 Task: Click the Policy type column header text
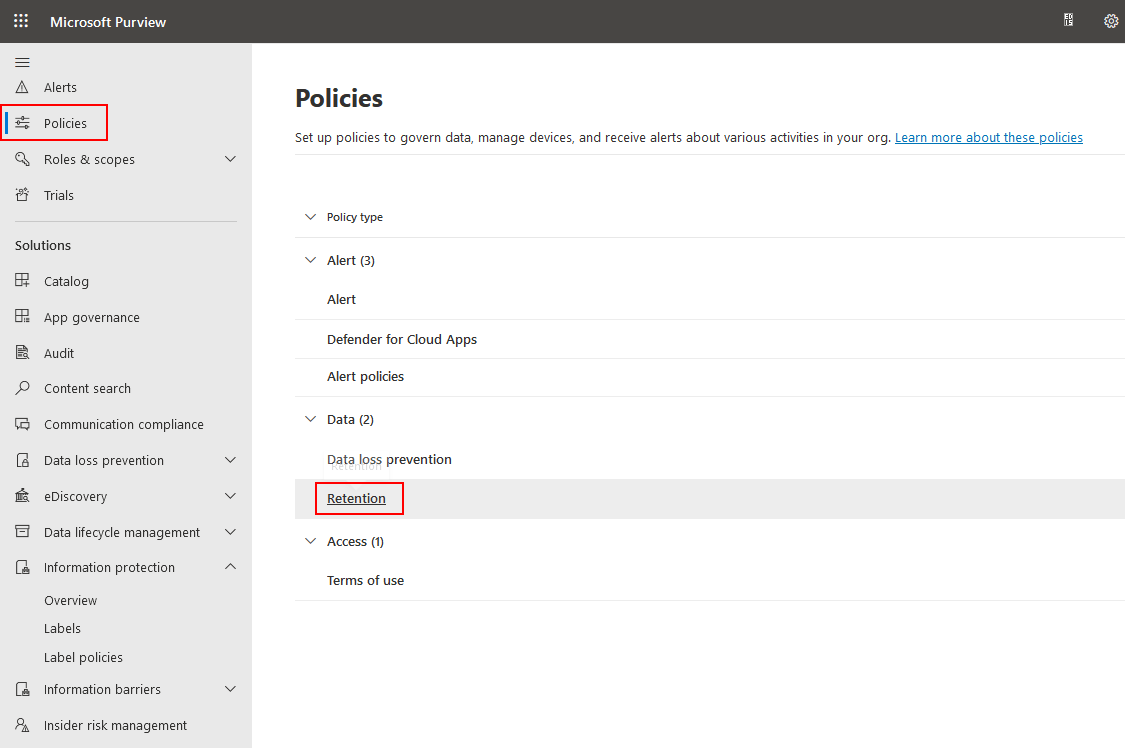354,217
